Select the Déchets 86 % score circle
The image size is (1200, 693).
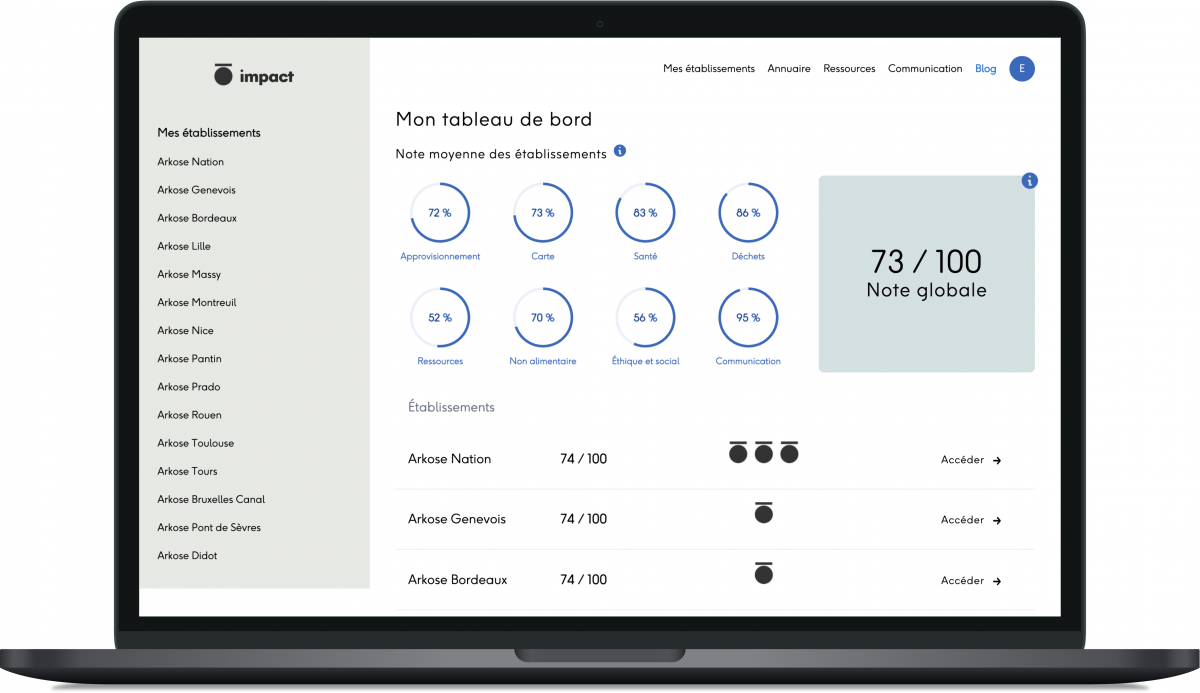[x=748, y=213]
